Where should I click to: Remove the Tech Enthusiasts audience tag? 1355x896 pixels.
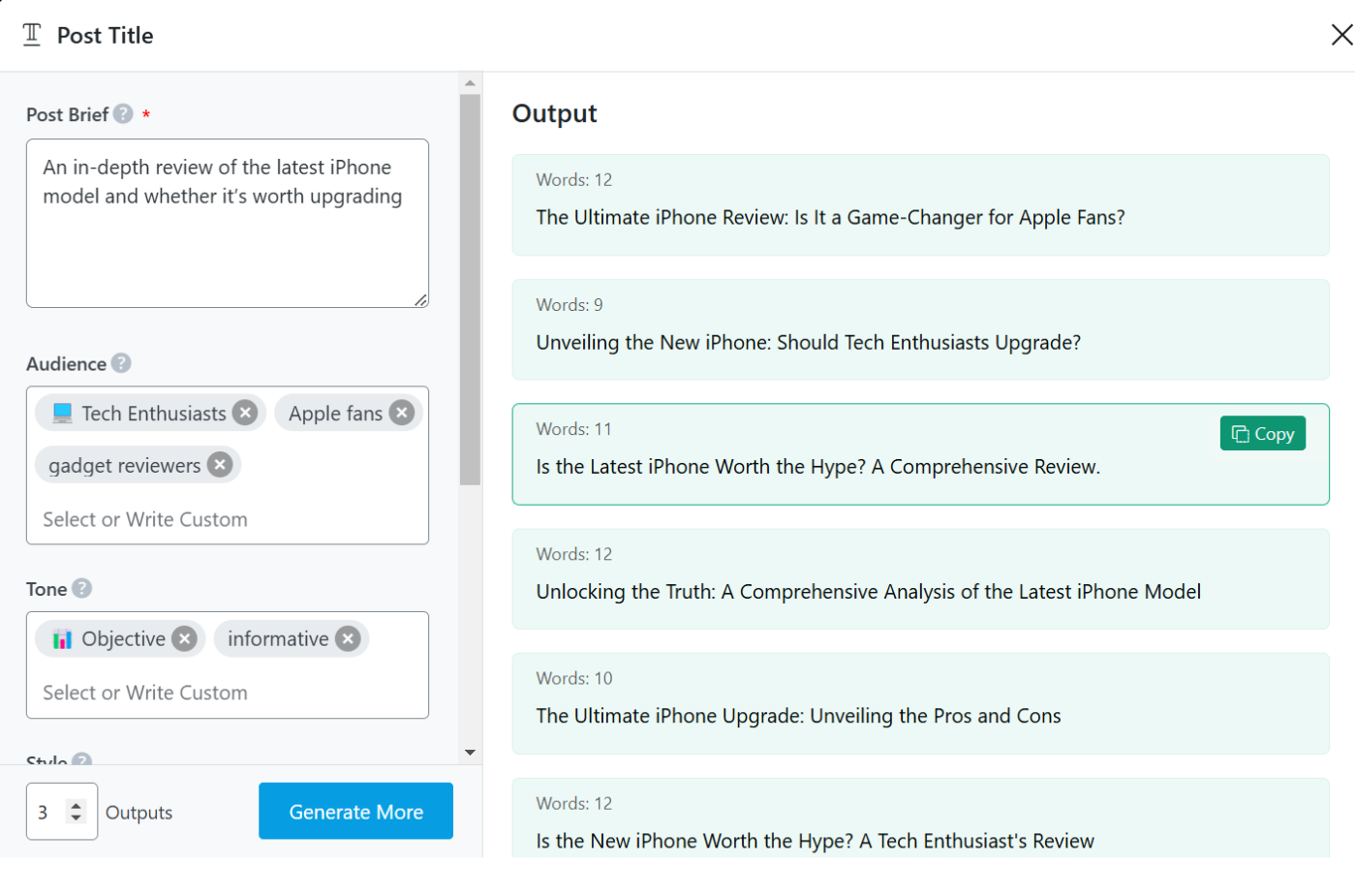[246, 413]
